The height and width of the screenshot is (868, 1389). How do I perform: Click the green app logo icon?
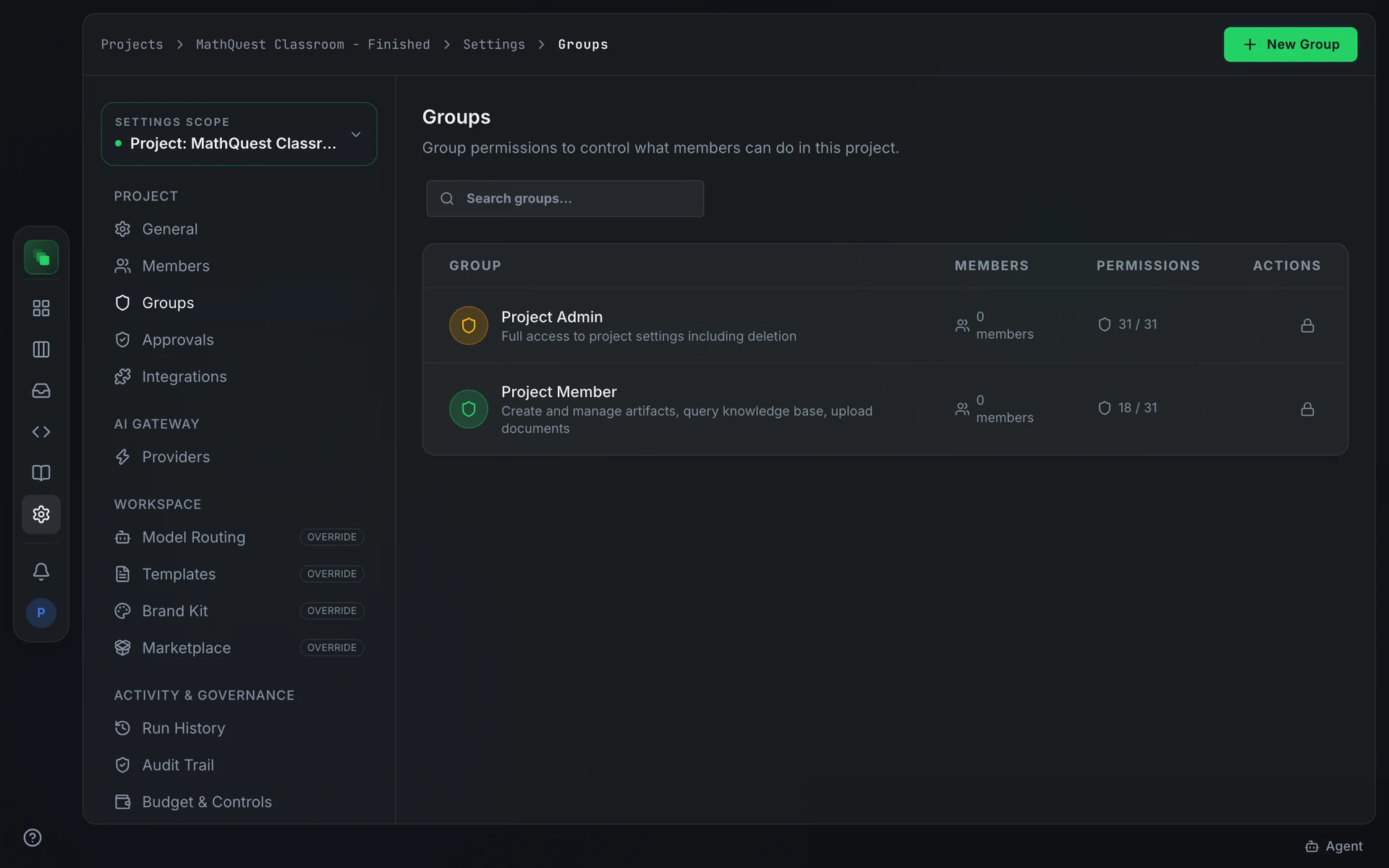(41, 258)
